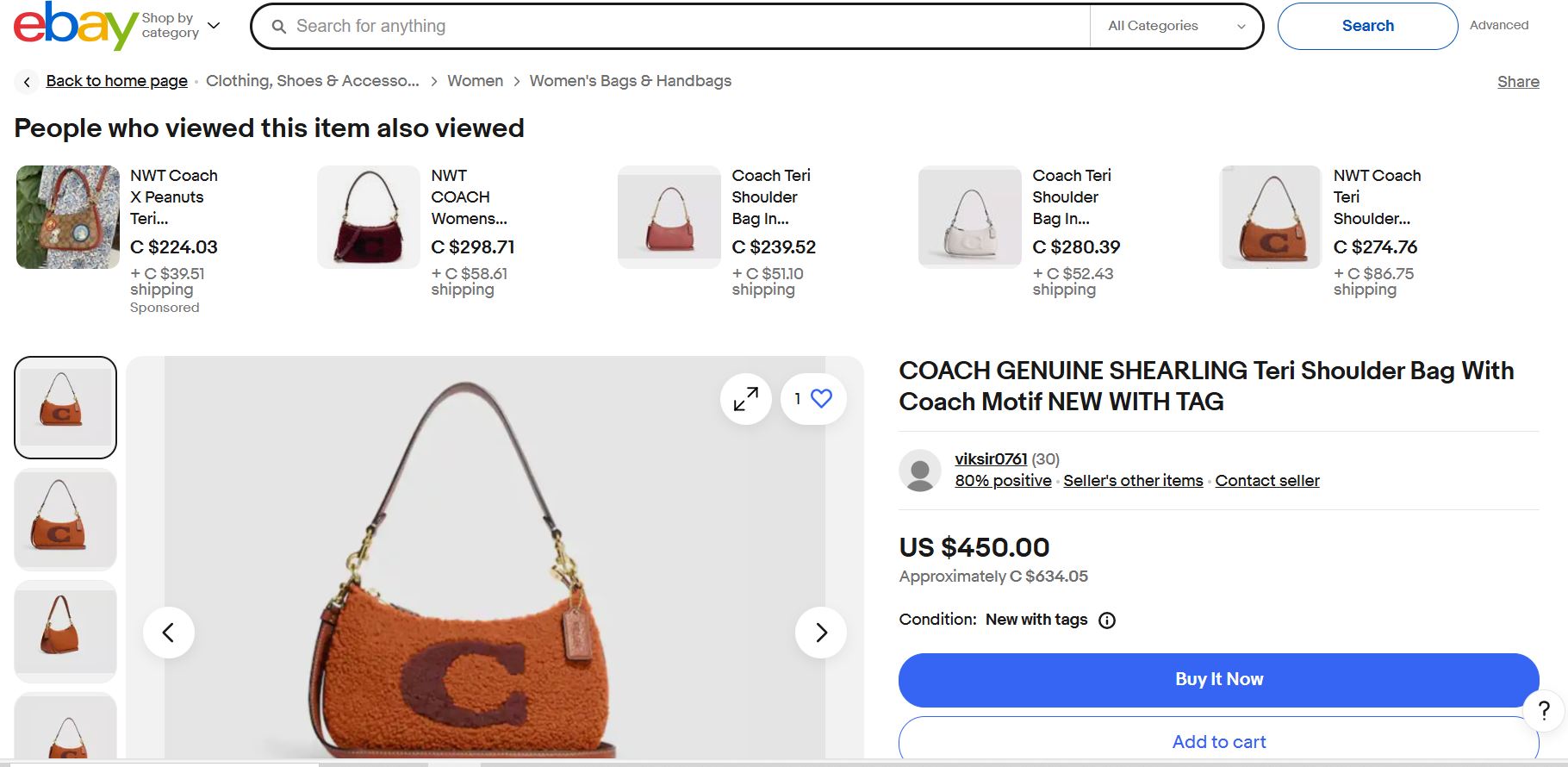Expand the image to full screen

(745, 399)
